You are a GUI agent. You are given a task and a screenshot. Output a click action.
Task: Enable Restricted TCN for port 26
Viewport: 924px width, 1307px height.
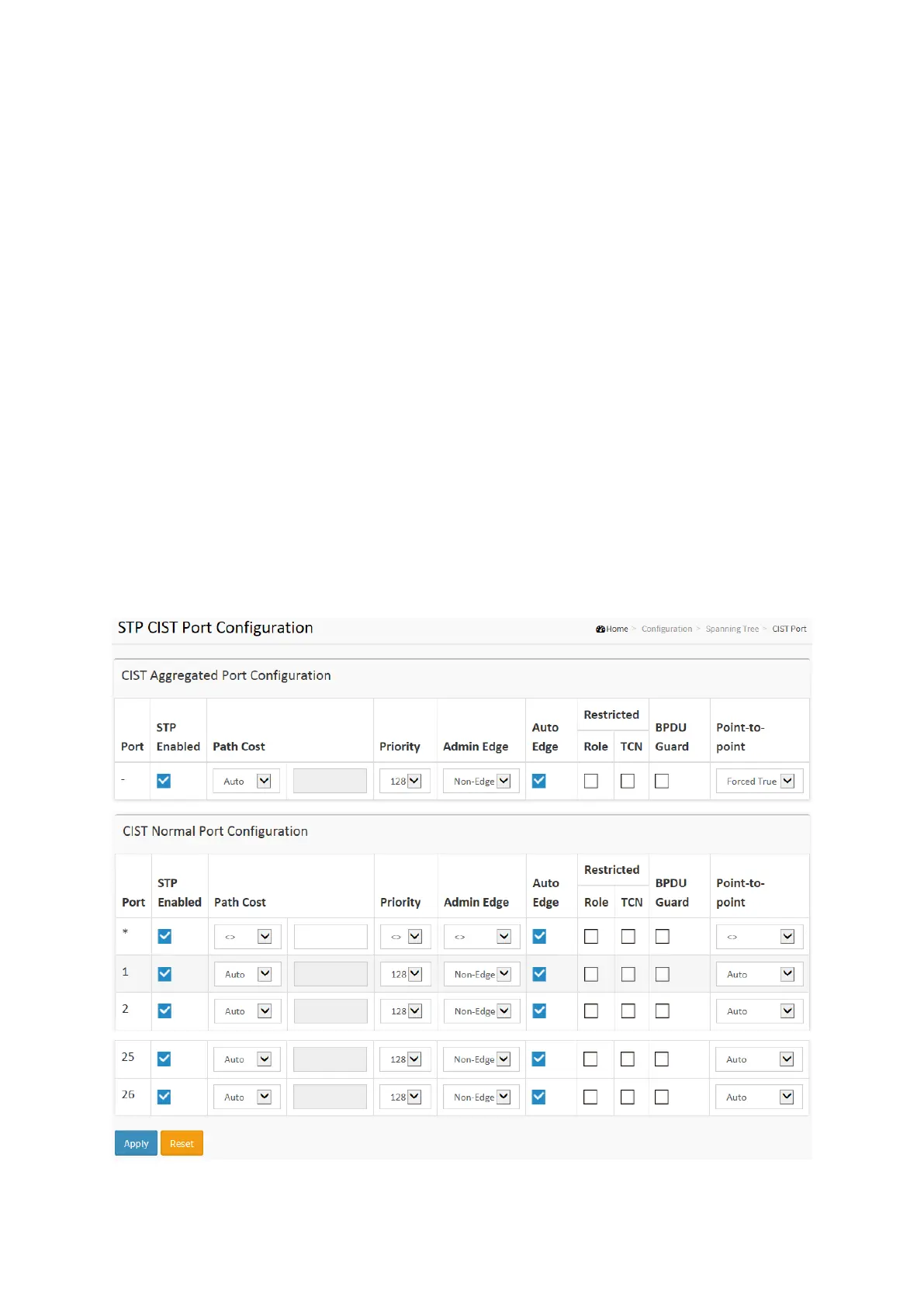(628, 1097)
